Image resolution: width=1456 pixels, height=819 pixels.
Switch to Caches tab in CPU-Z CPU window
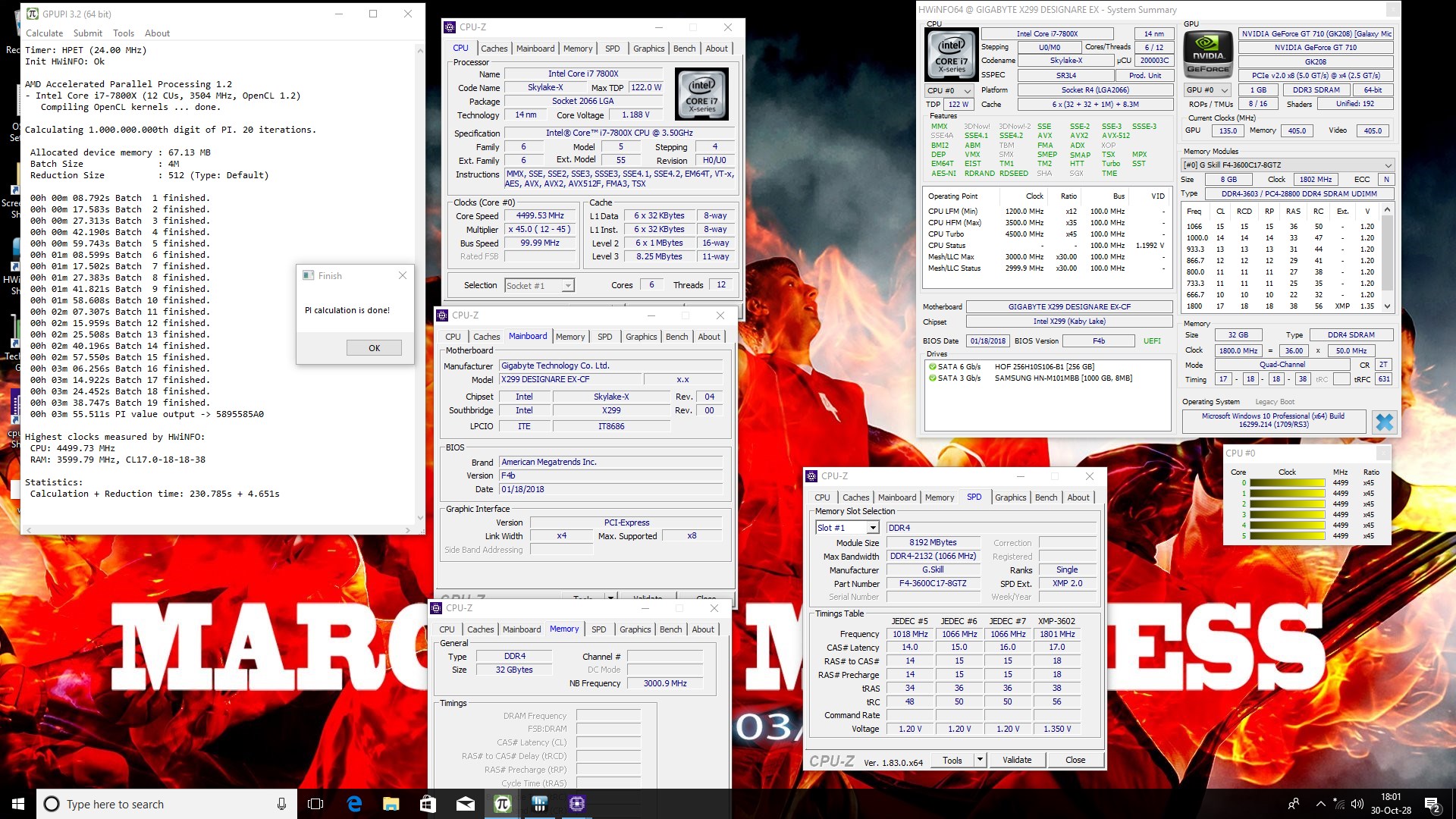point(494,49)
